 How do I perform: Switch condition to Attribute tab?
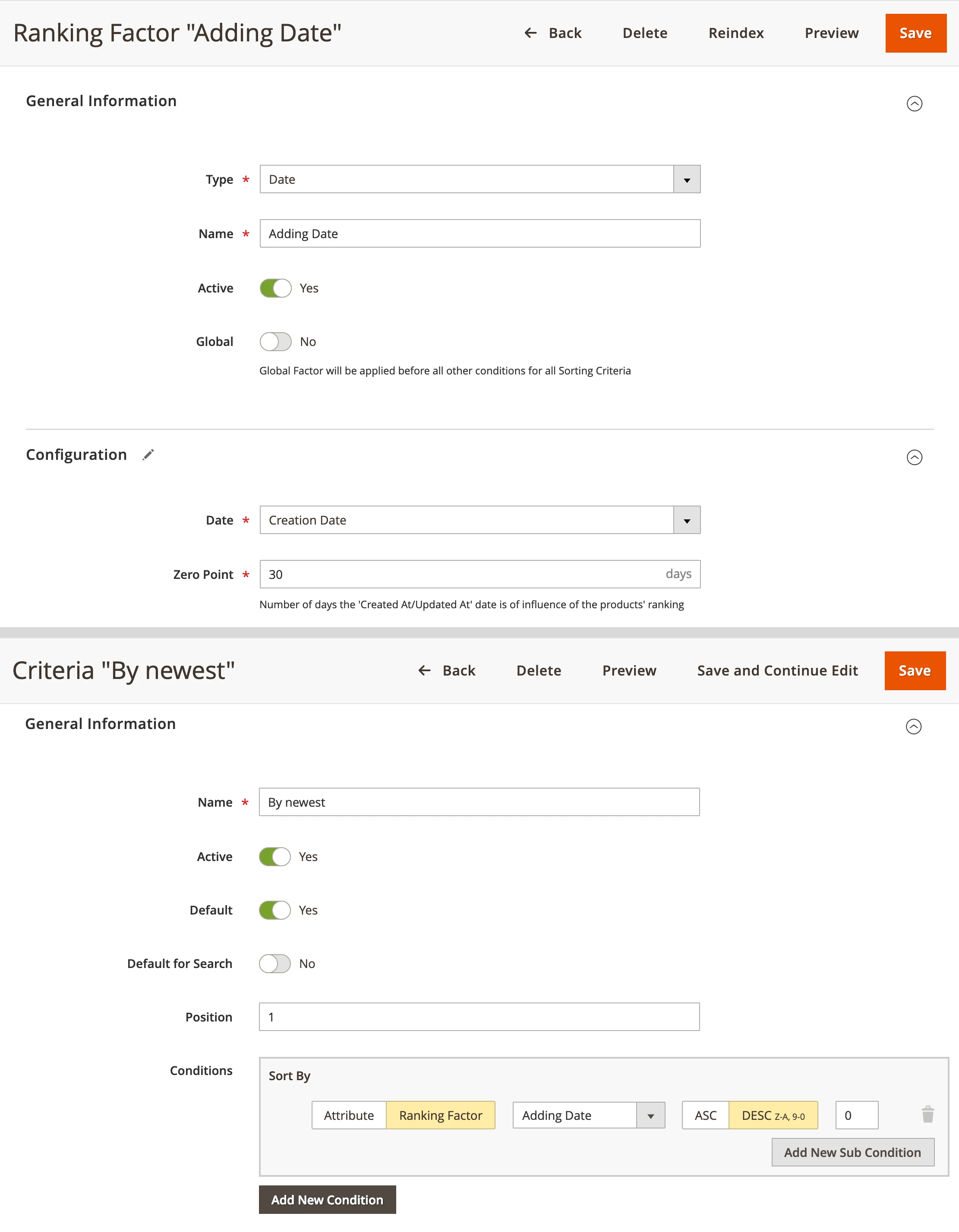[349, 1115]
